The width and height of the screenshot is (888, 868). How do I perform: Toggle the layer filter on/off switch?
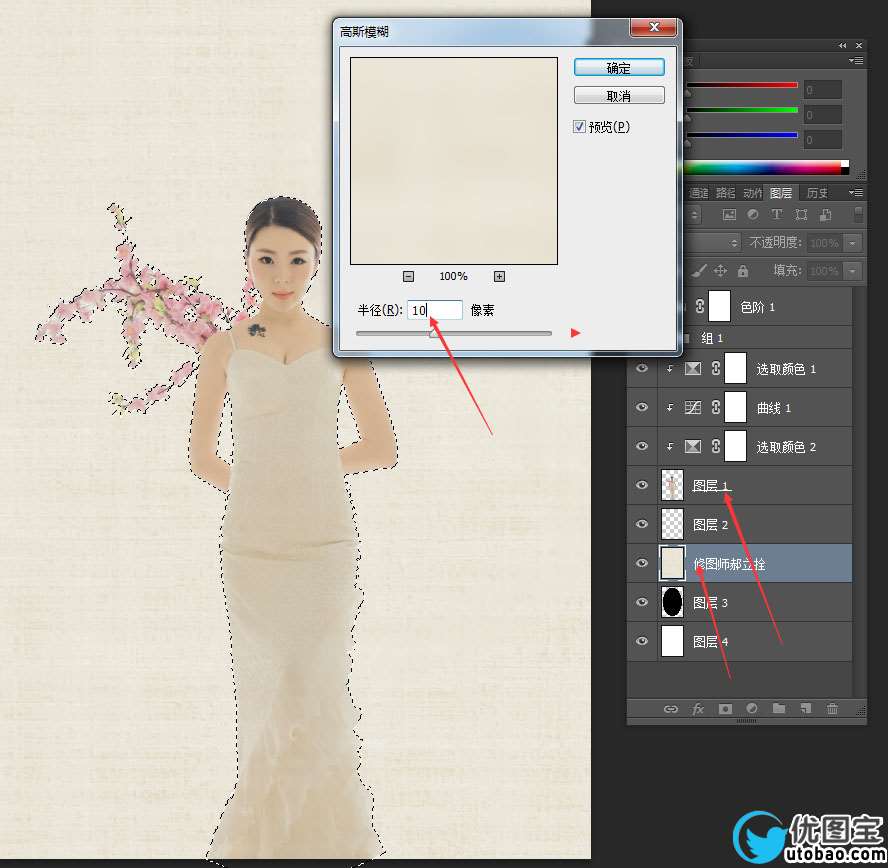click(x=859, y=215)
